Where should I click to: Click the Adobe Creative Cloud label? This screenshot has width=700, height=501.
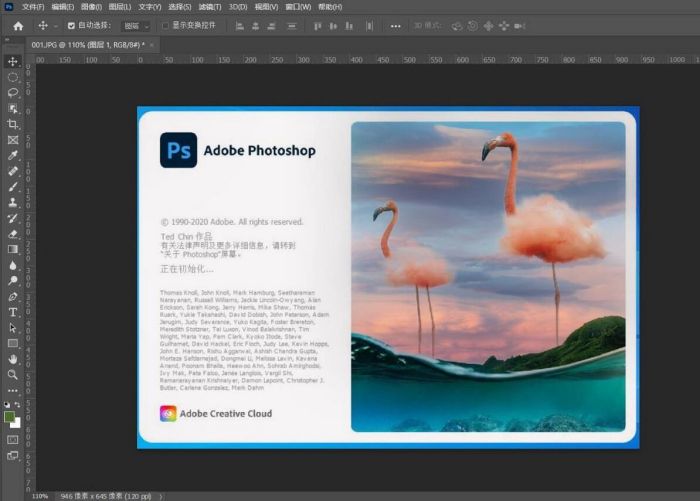224,413
